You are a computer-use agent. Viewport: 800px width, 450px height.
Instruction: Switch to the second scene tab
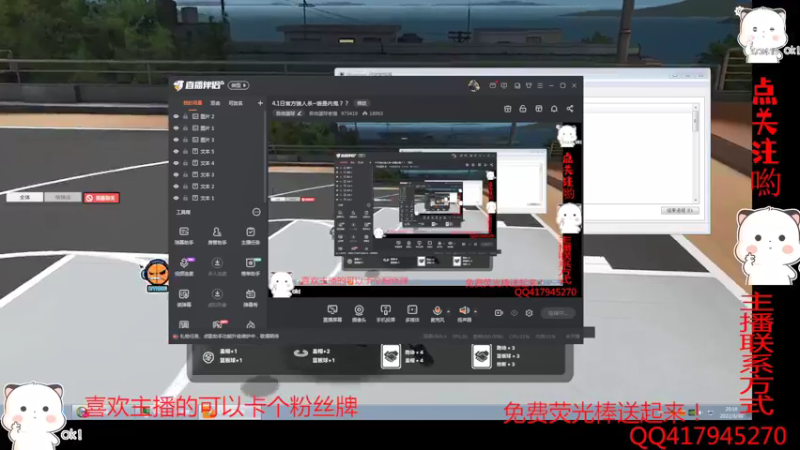pos(215,103)
